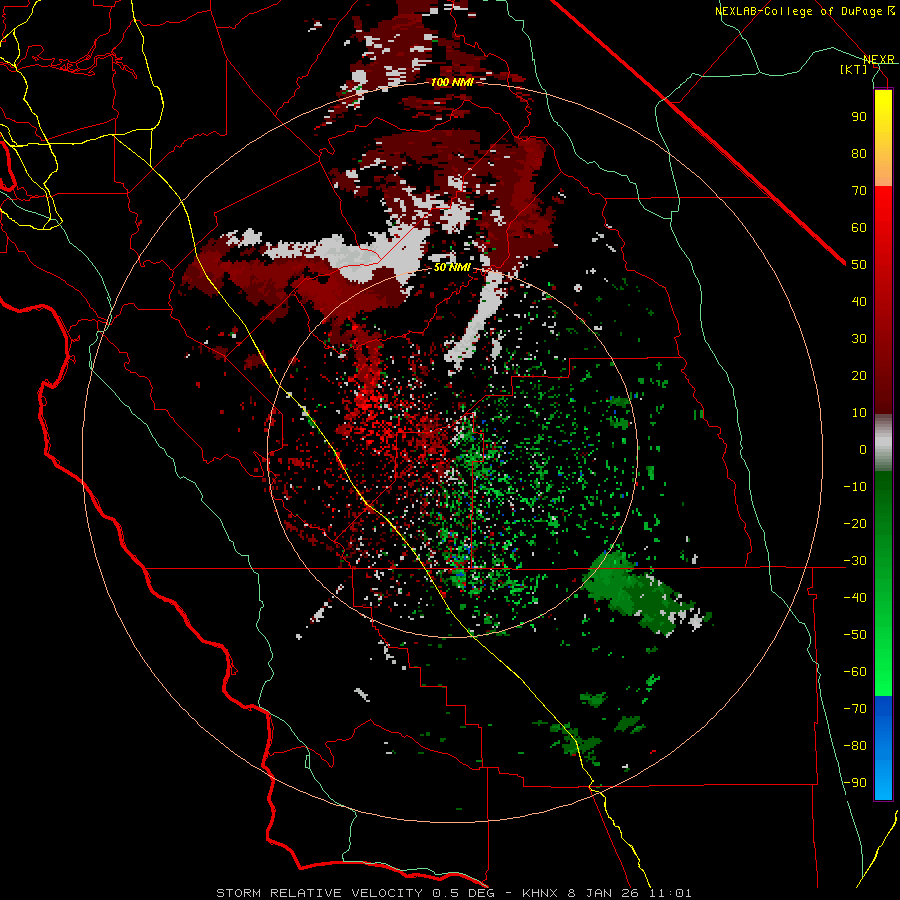This screenshot has height=900, width=900.
Task: Click the 80 value on velocity scale
Action: 859,153
